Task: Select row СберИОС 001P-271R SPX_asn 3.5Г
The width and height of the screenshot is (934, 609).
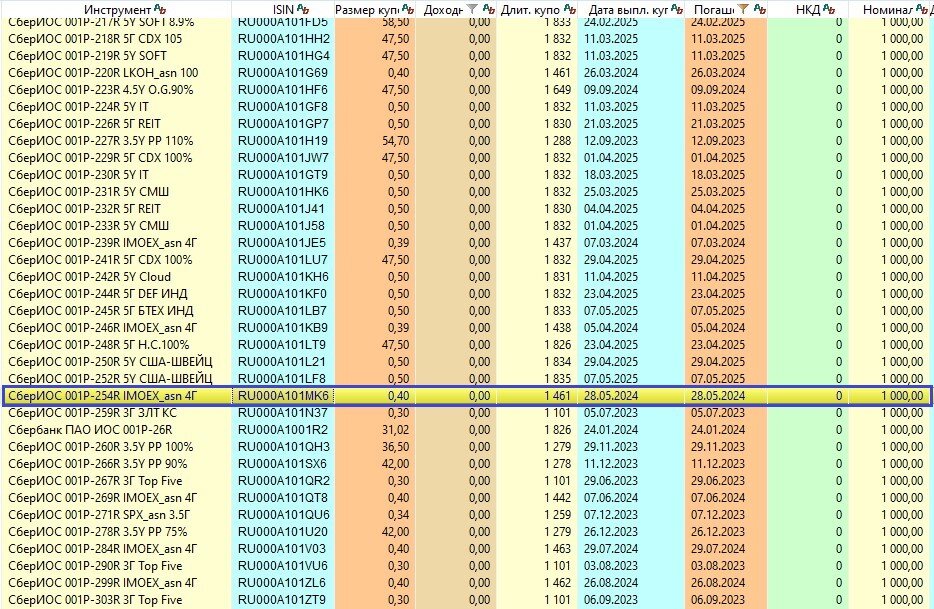Action: click(x=467, y=514)
